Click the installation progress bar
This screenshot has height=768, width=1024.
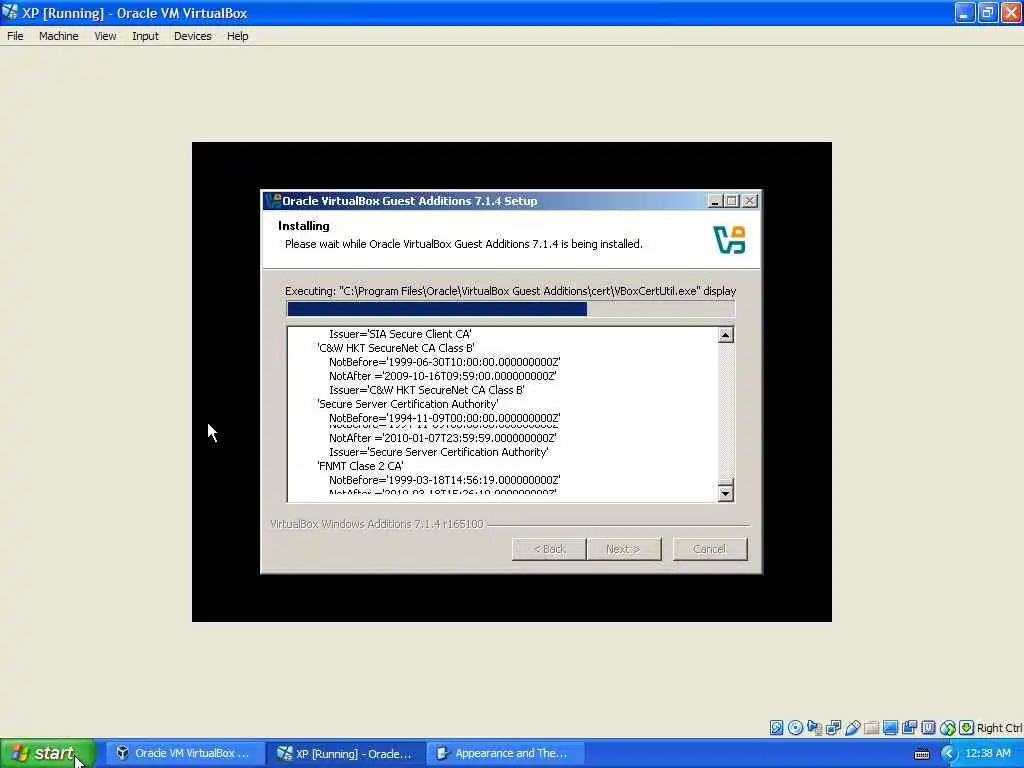511,309
